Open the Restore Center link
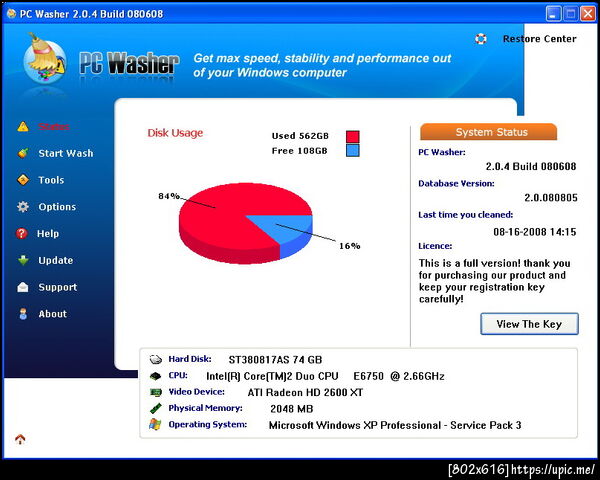The image size is (600, 480). (x=540, y=39)
